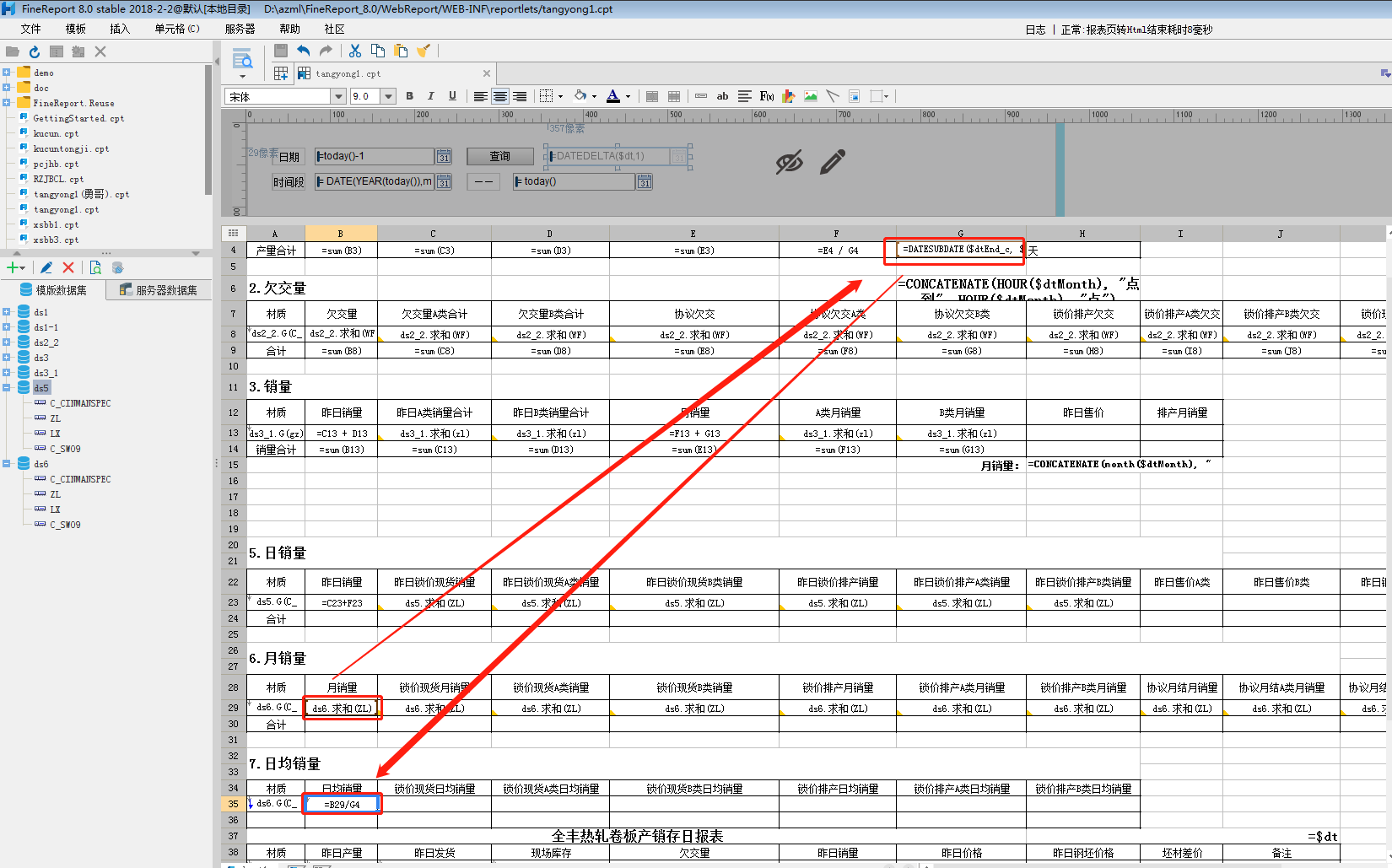The height and width of the screenshot is (868, 1392).
Task: Toggle parameter pane visibility eye icon
Action: tap(789, 162)
